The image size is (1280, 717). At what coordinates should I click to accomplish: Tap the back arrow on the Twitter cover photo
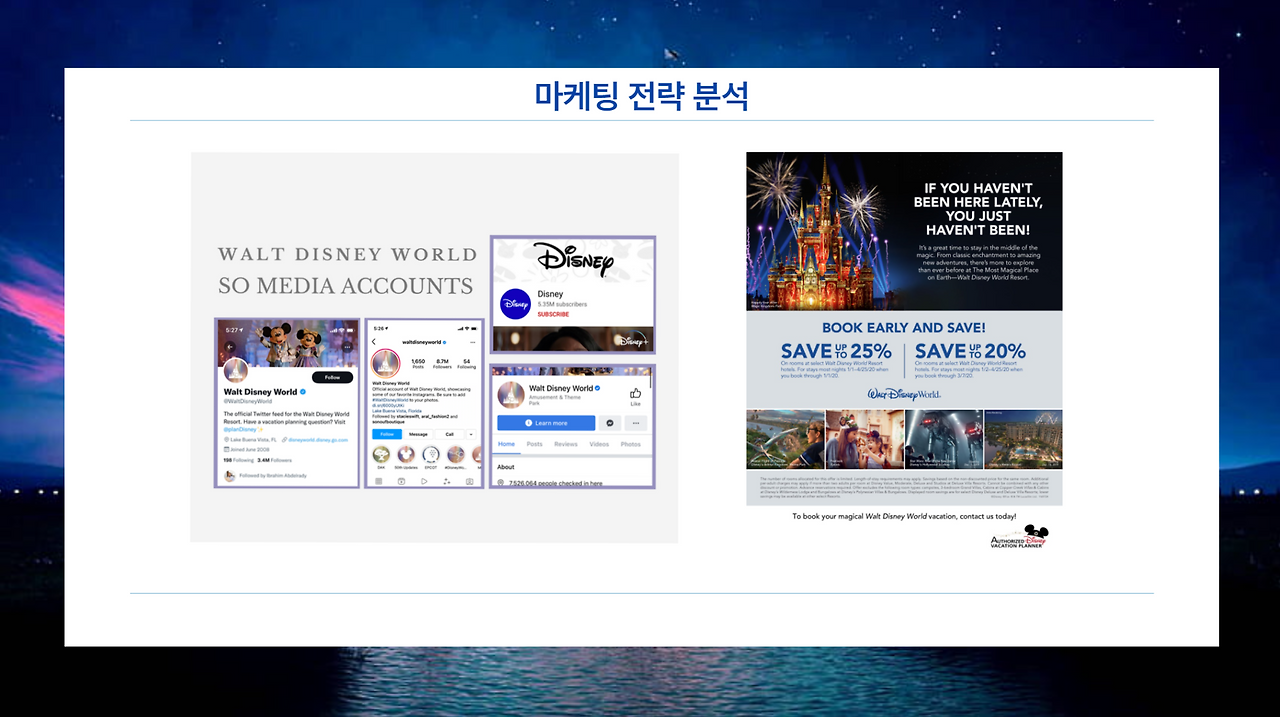tap(230, 347)
